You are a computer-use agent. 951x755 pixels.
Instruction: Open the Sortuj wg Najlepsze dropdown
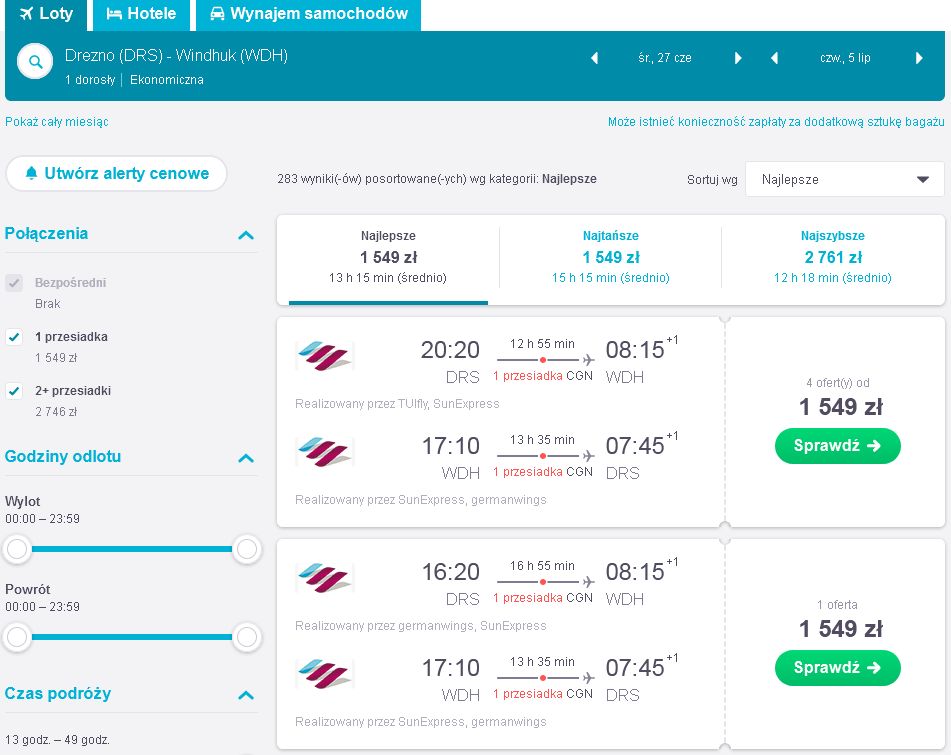[x=844, y=180]
